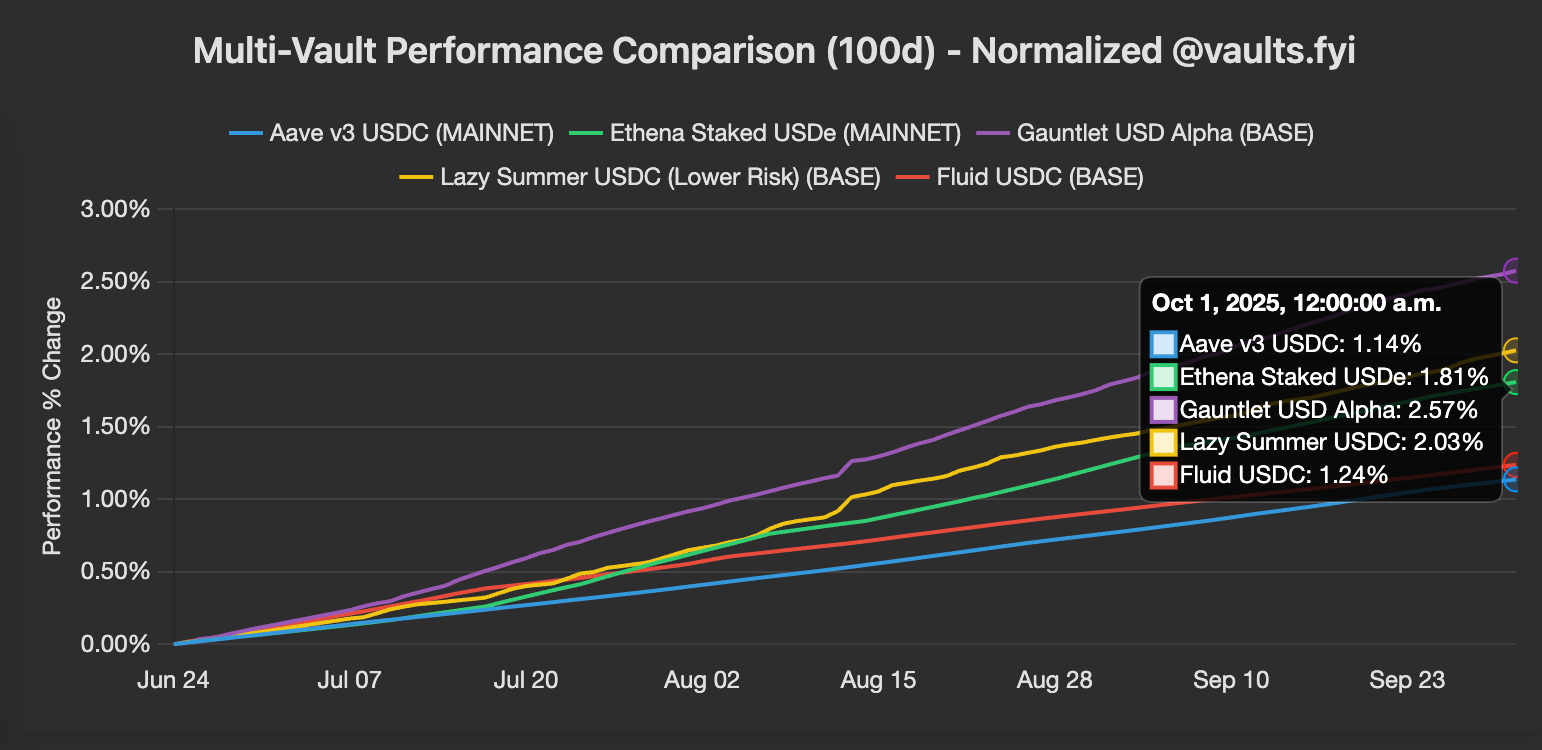Click the yellow Lazy Summer endpoint circle
The height and width of the screenshot is (750, 1542).
(1514, 350)
